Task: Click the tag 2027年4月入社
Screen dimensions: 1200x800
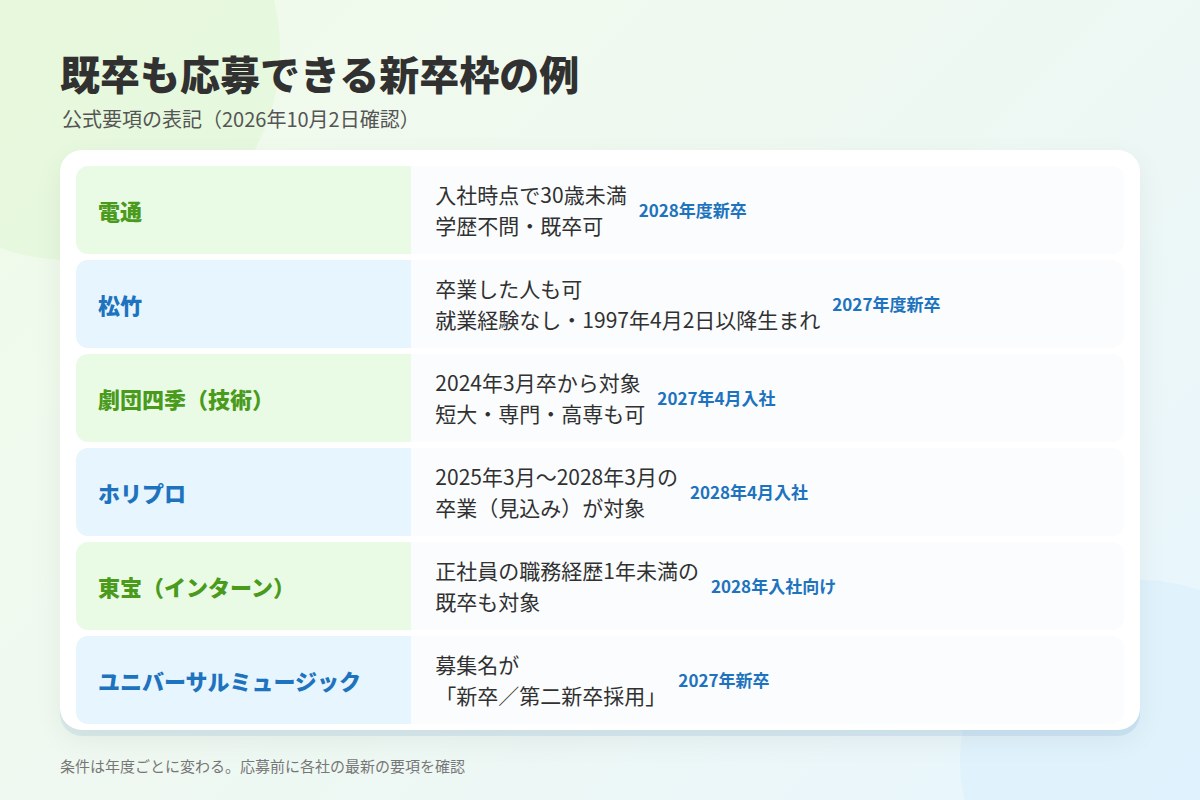Action: pos(716,399)
